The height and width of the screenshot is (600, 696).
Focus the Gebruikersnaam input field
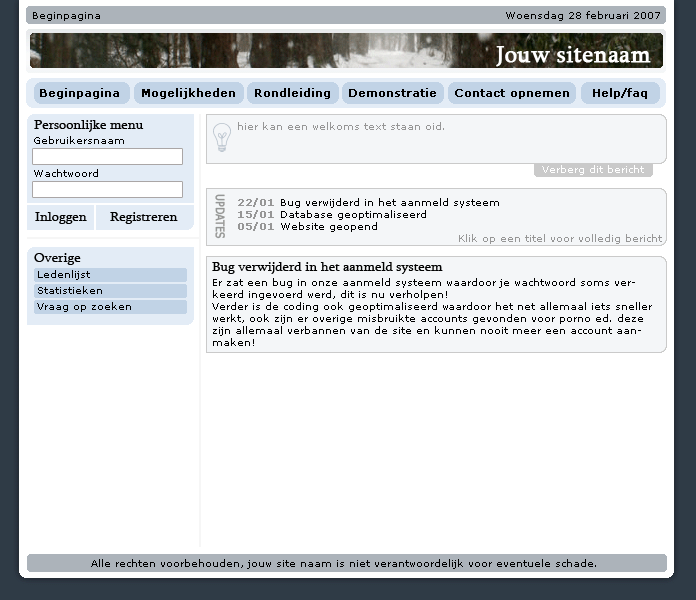click(107, 157)
